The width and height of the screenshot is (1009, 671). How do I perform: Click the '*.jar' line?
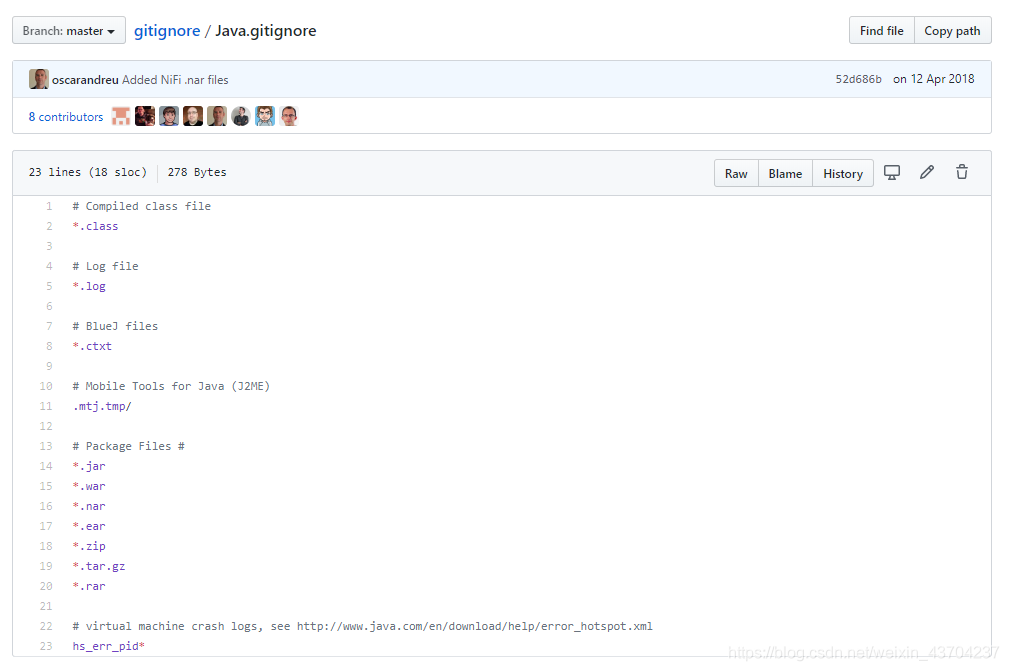tap(89, 466)
